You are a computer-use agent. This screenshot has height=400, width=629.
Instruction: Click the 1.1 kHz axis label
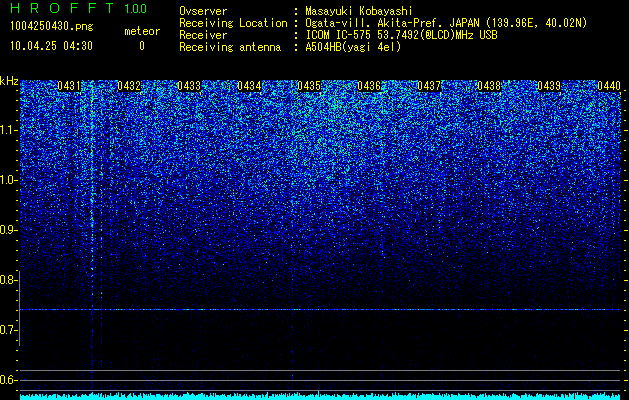pyautogui.click(x=9, y=130)
